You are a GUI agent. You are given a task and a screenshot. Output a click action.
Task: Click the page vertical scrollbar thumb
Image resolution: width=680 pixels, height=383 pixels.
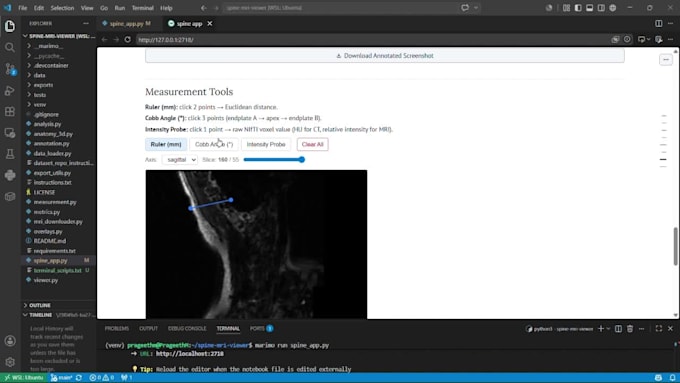point(675,246)
